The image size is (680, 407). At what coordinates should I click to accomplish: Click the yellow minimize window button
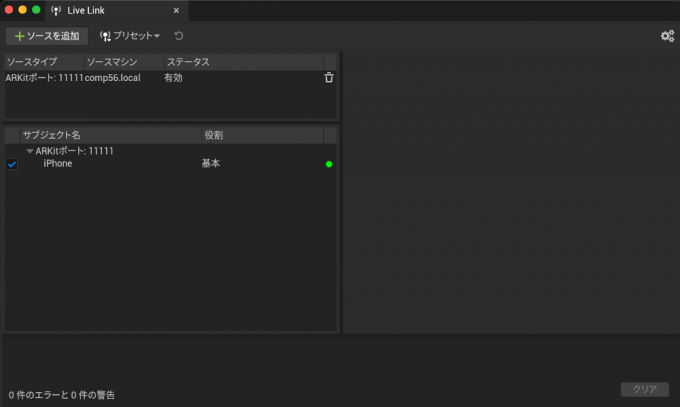click(x=23, y=10)
